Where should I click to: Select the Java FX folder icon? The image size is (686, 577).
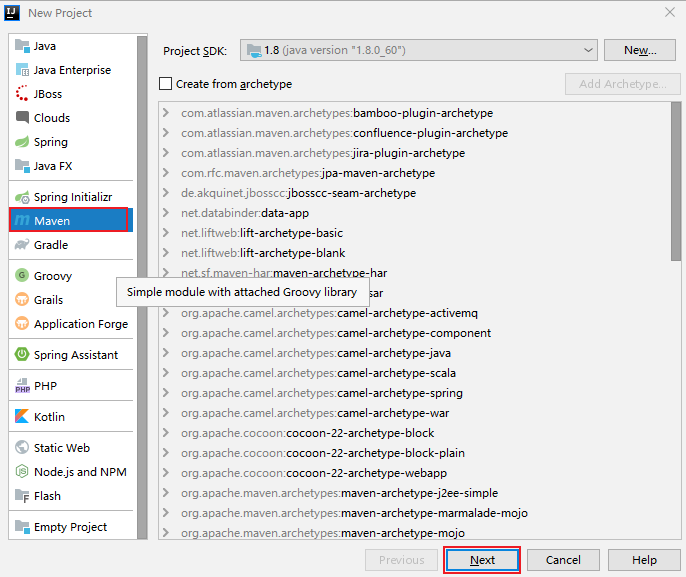click(x=22, y=166)
